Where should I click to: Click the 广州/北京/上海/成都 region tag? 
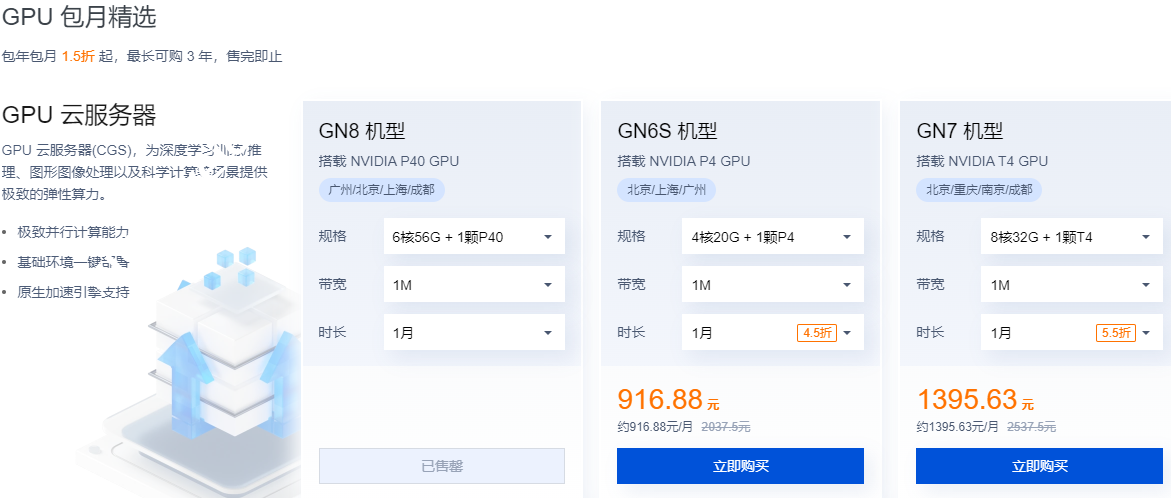[x=383, y=189]
